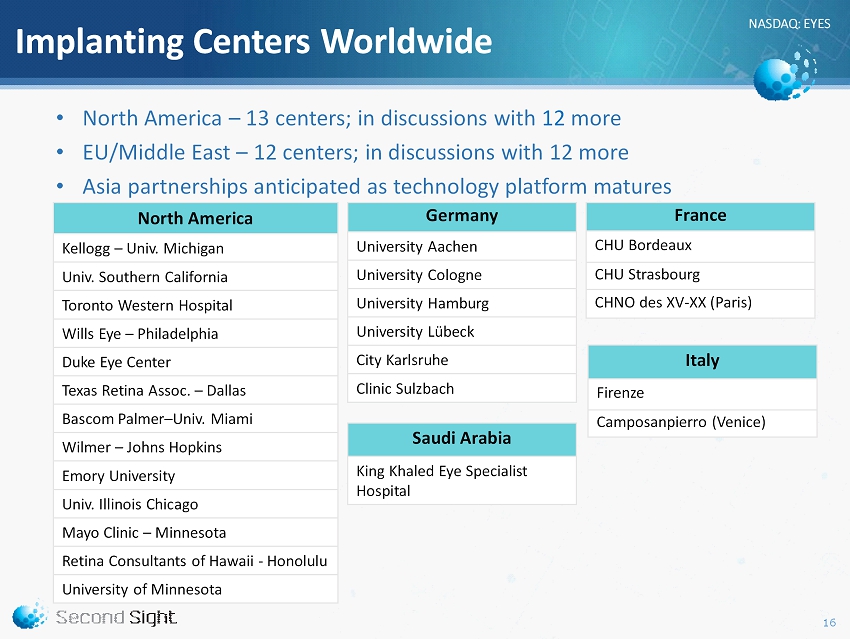Select the 'EU/Middle East – 12 centers' bullet

[355, 152]
